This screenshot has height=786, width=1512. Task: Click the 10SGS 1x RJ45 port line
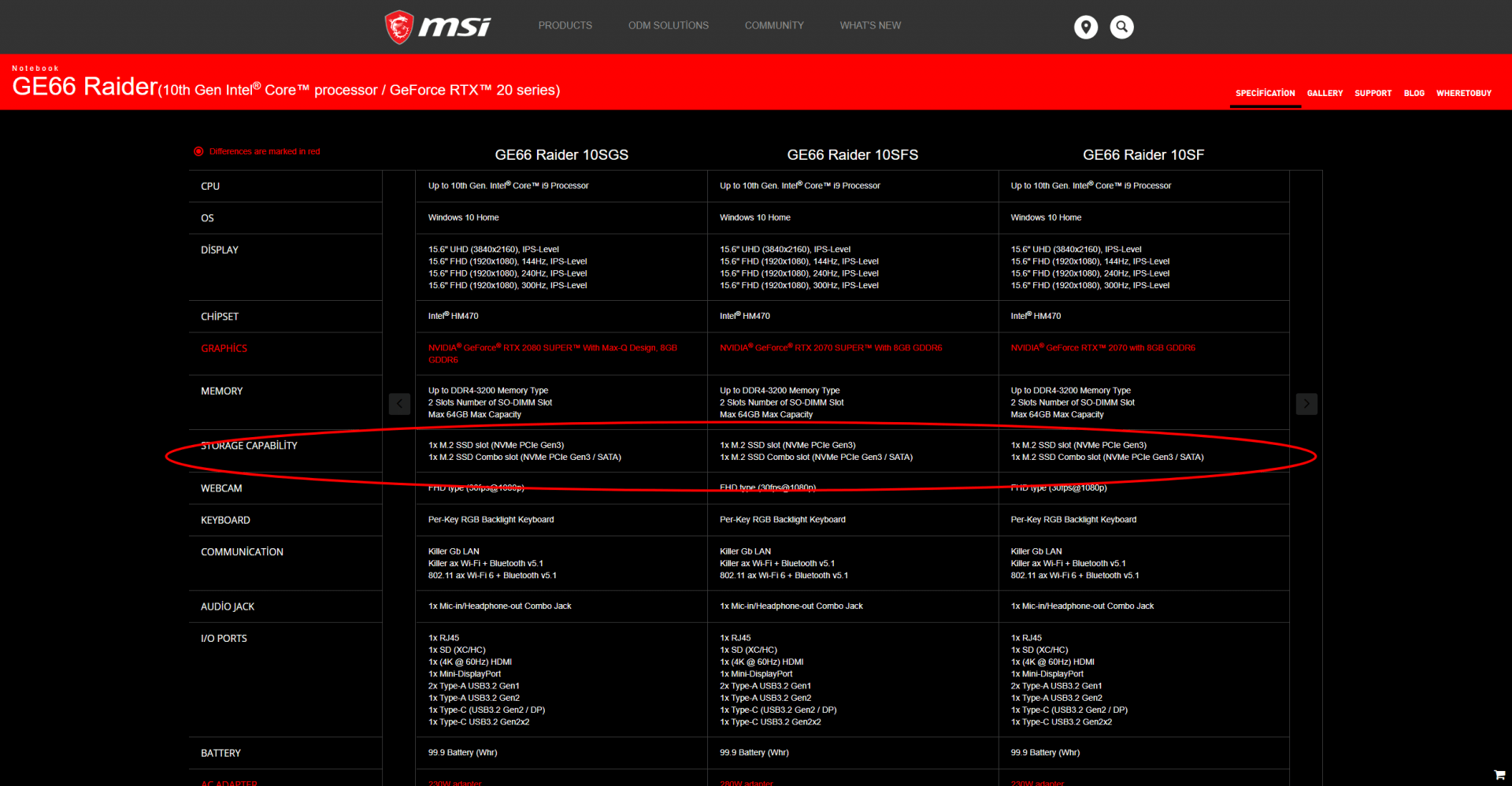(x=443, y=638)
